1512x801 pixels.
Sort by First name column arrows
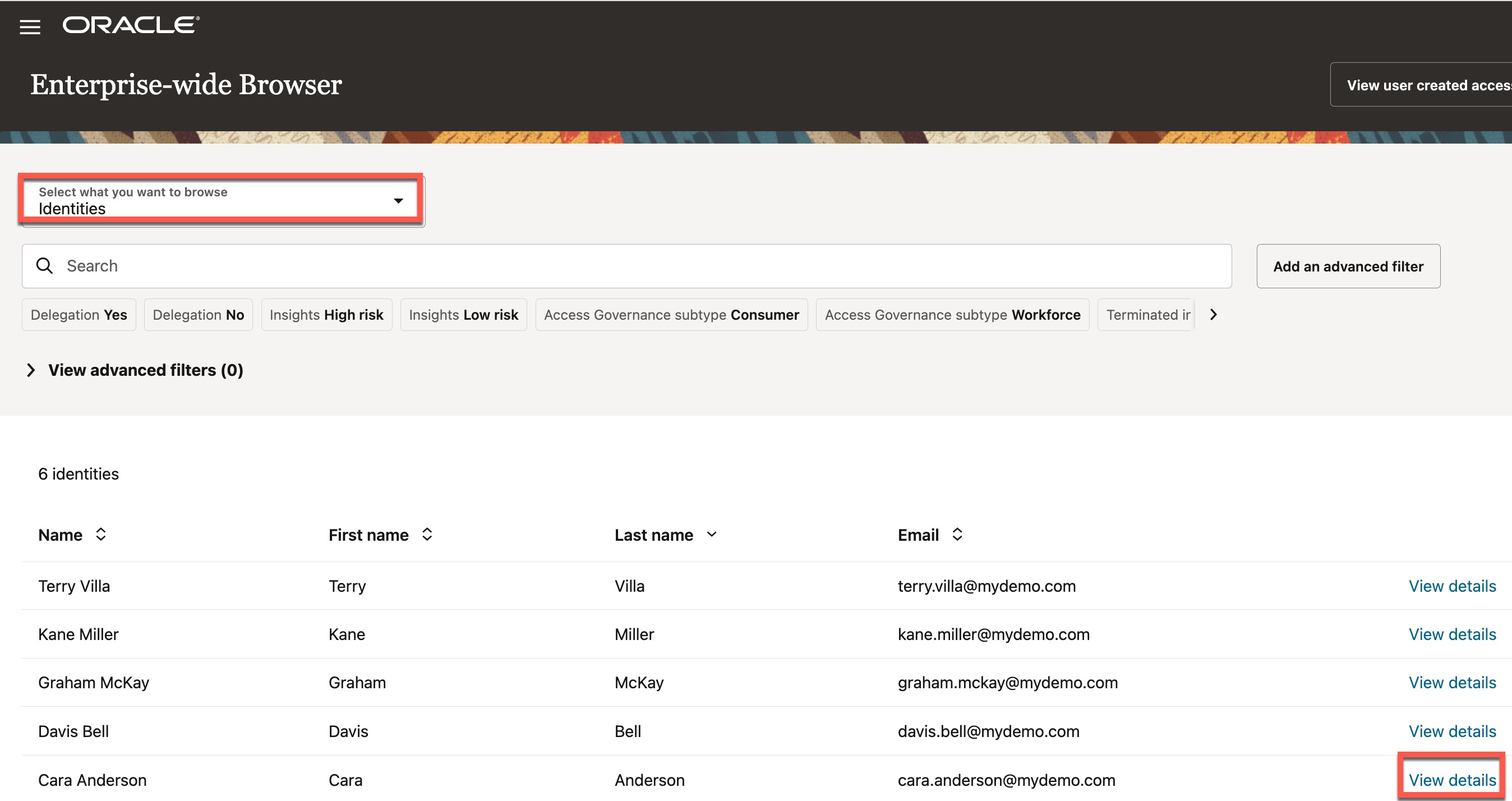[427, 535]
